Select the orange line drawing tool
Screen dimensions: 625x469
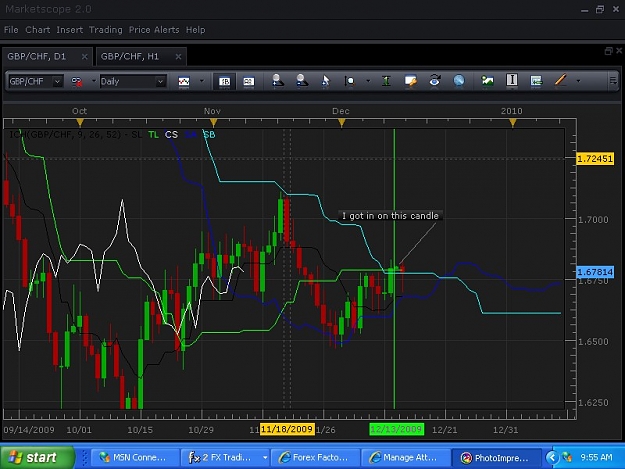pos(560,80)
